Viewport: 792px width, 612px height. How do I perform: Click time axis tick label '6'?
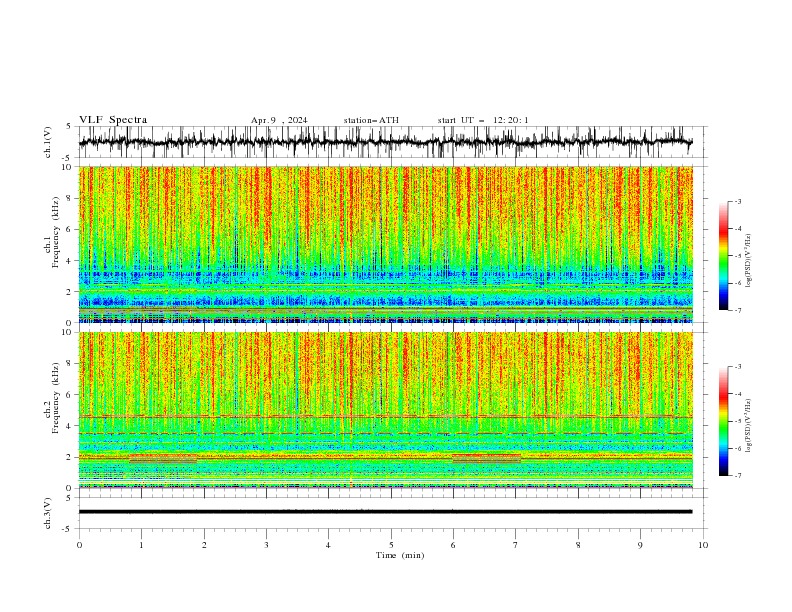[453, 545]
